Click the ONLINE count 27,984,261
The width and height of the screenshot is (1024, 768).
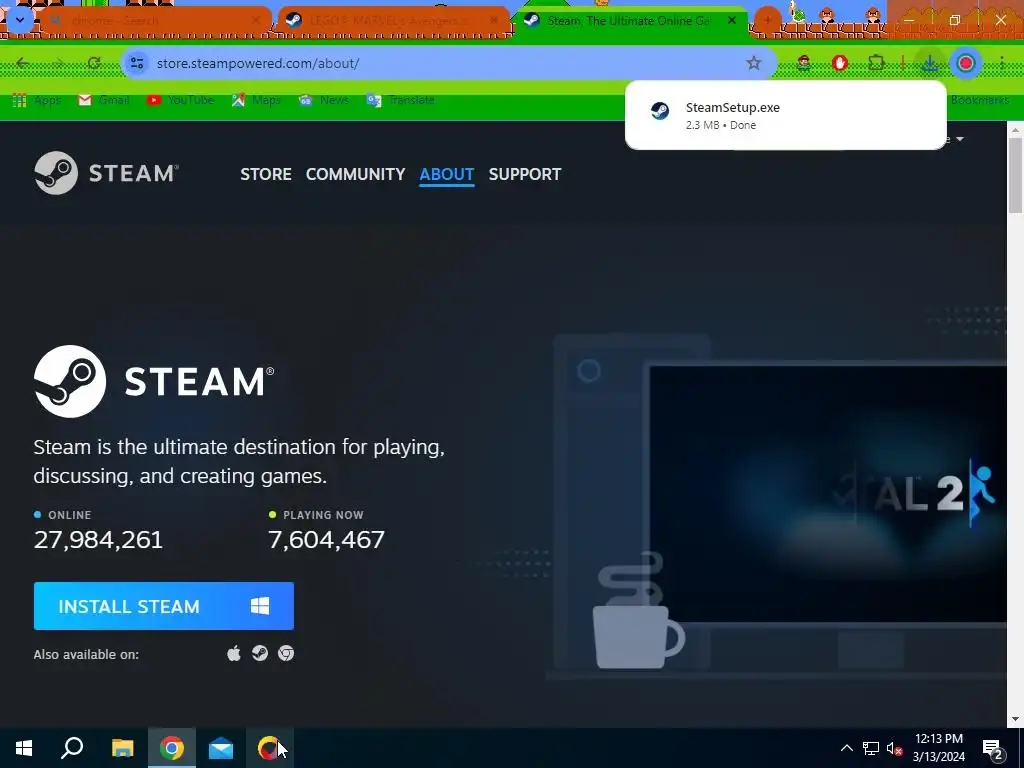[98, 539]
